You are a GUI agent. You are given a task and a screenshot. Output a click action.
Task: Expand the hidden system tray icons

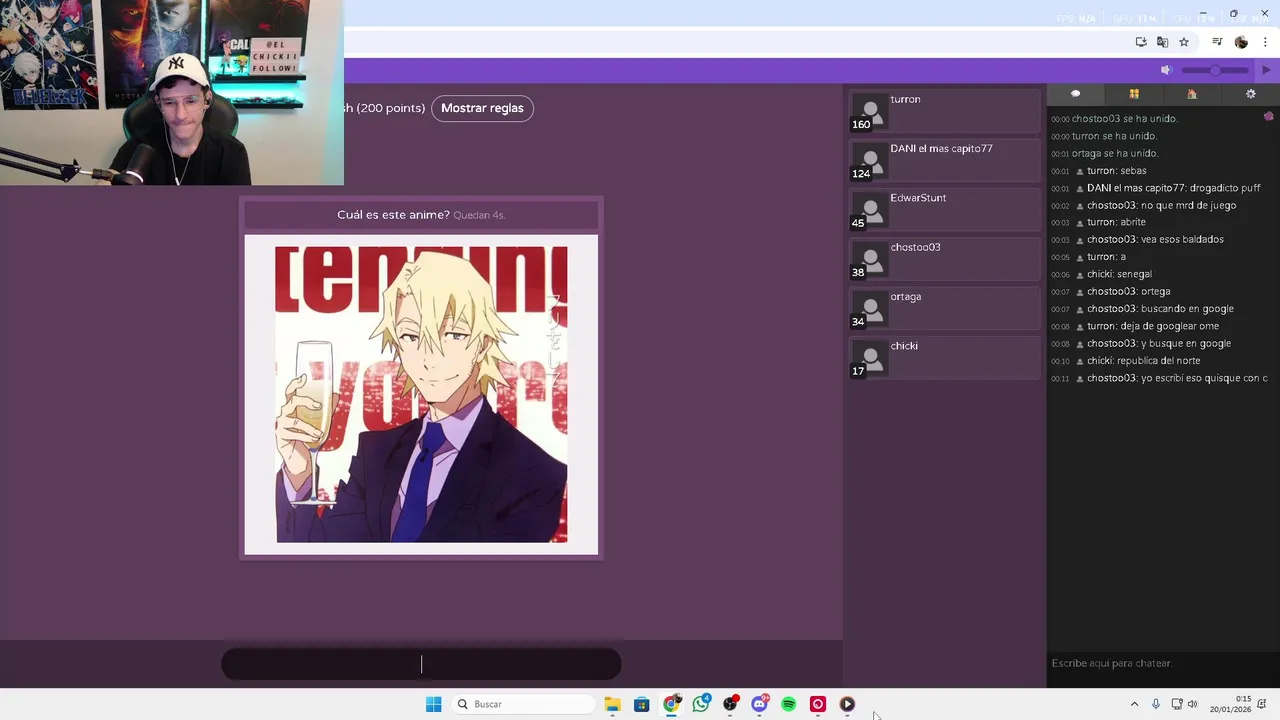pos(1134,704)
